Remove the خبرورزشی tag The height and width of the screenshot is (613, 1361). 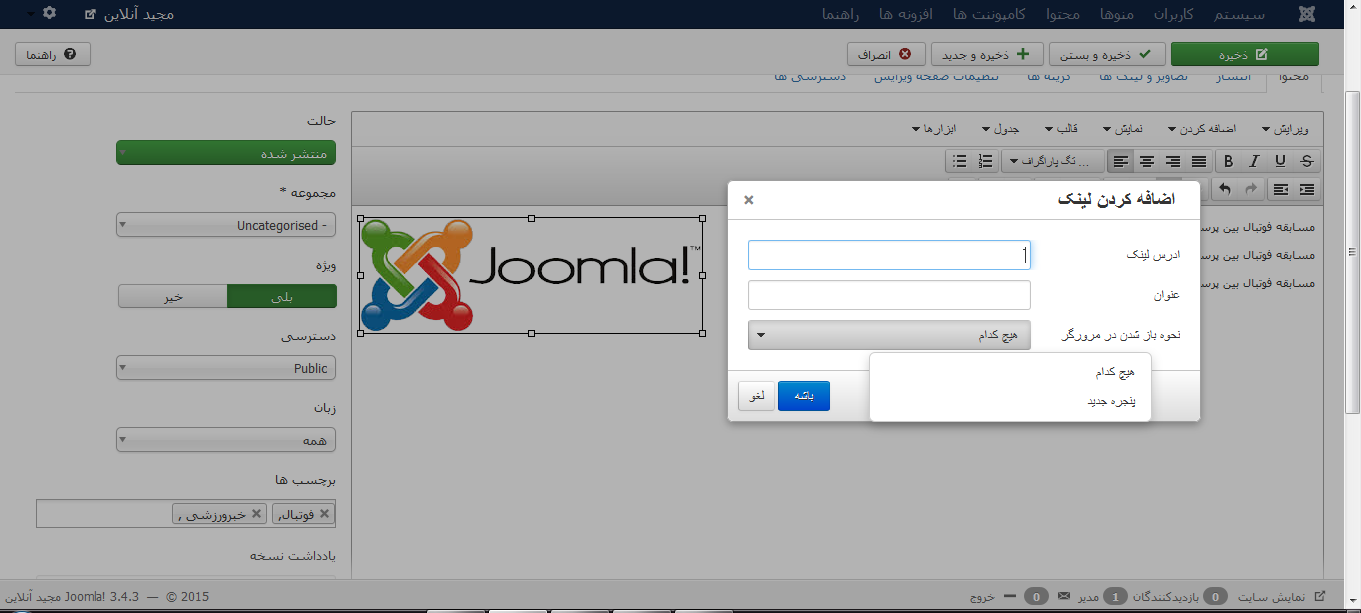(x=257, y=513)
